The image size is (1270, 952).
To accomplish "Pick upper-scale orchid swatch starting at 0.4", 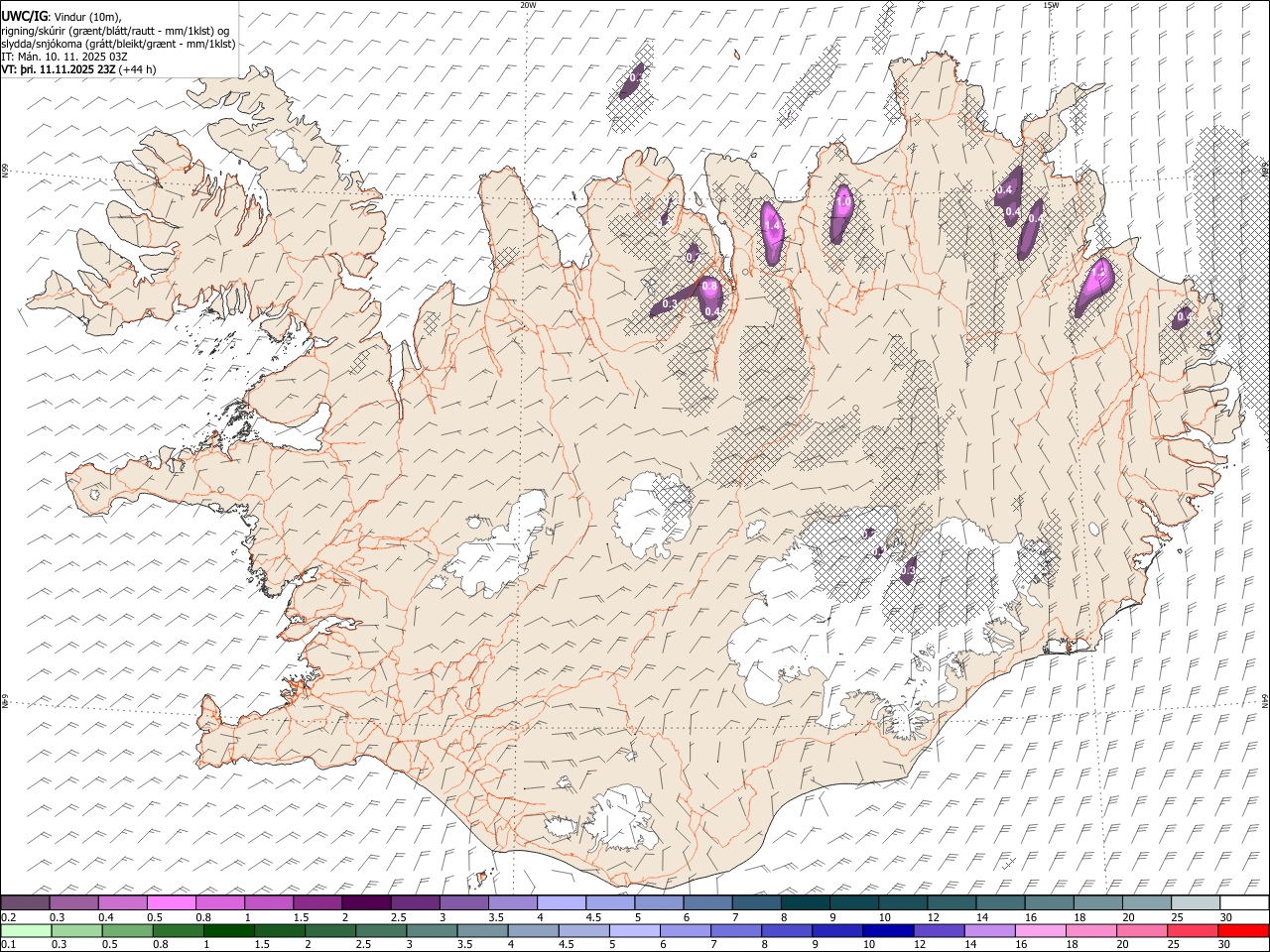I will [122, 902].
